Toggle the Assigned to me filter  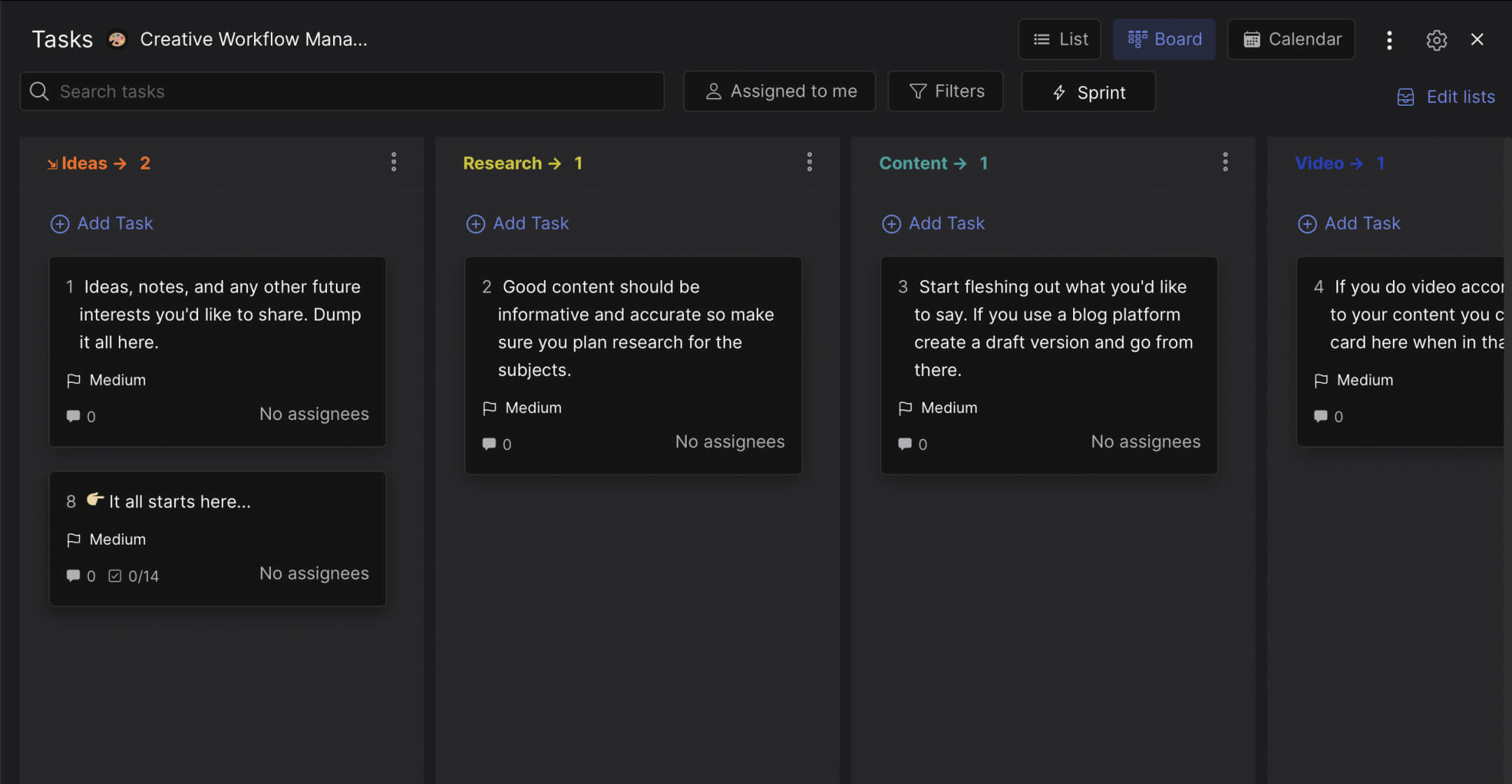(x=779, y=91)
